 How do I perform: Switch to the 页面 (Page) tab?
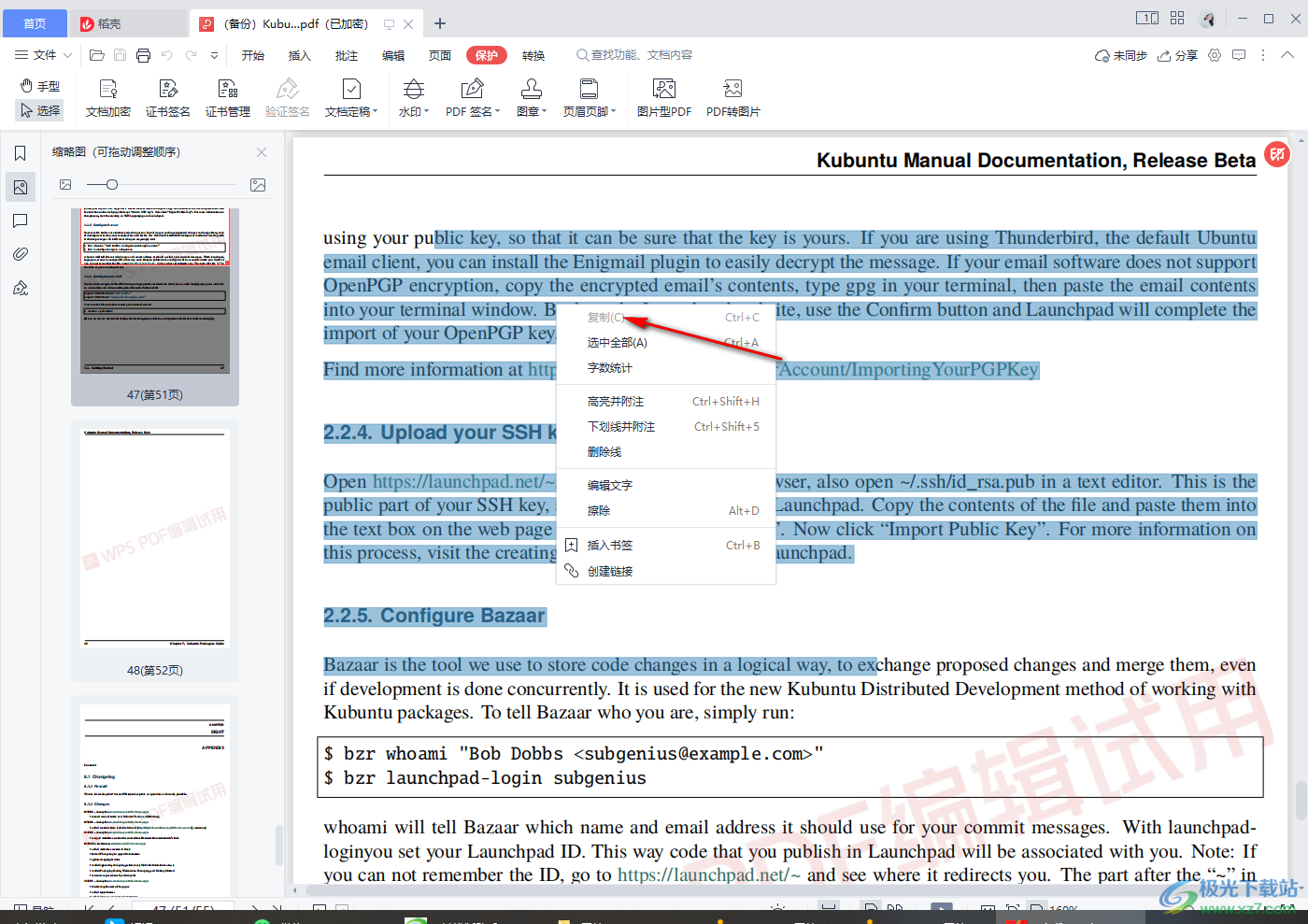point(440,55)
